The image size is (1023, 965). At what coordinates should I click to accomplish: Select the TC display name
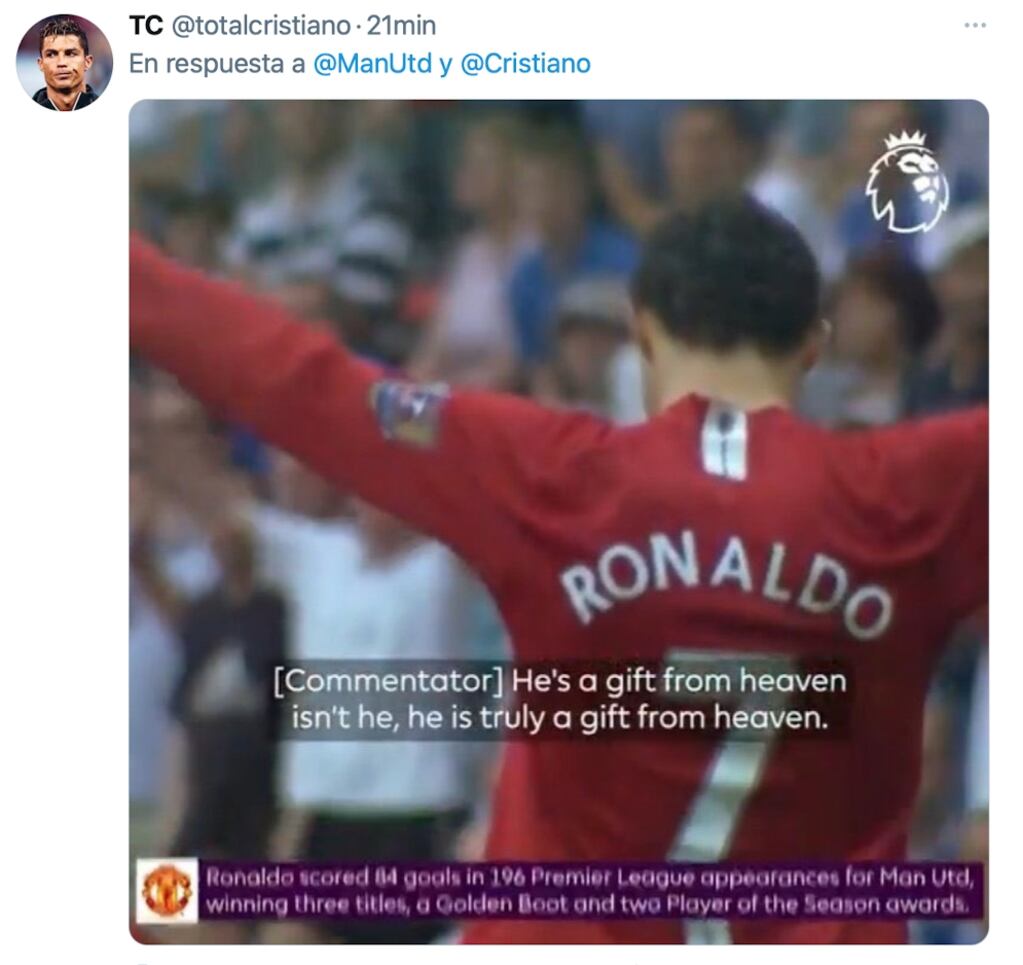[x=145, y=26]
